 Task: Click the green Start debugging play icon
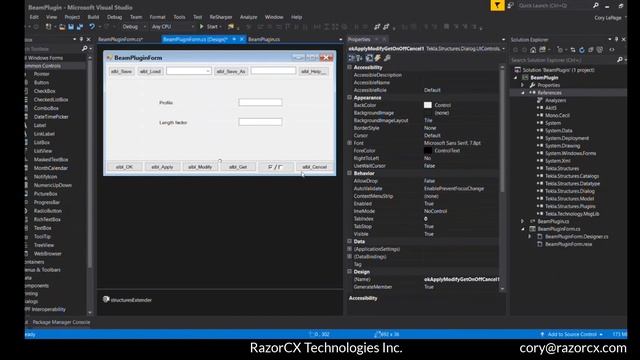[x=201, y=27]
